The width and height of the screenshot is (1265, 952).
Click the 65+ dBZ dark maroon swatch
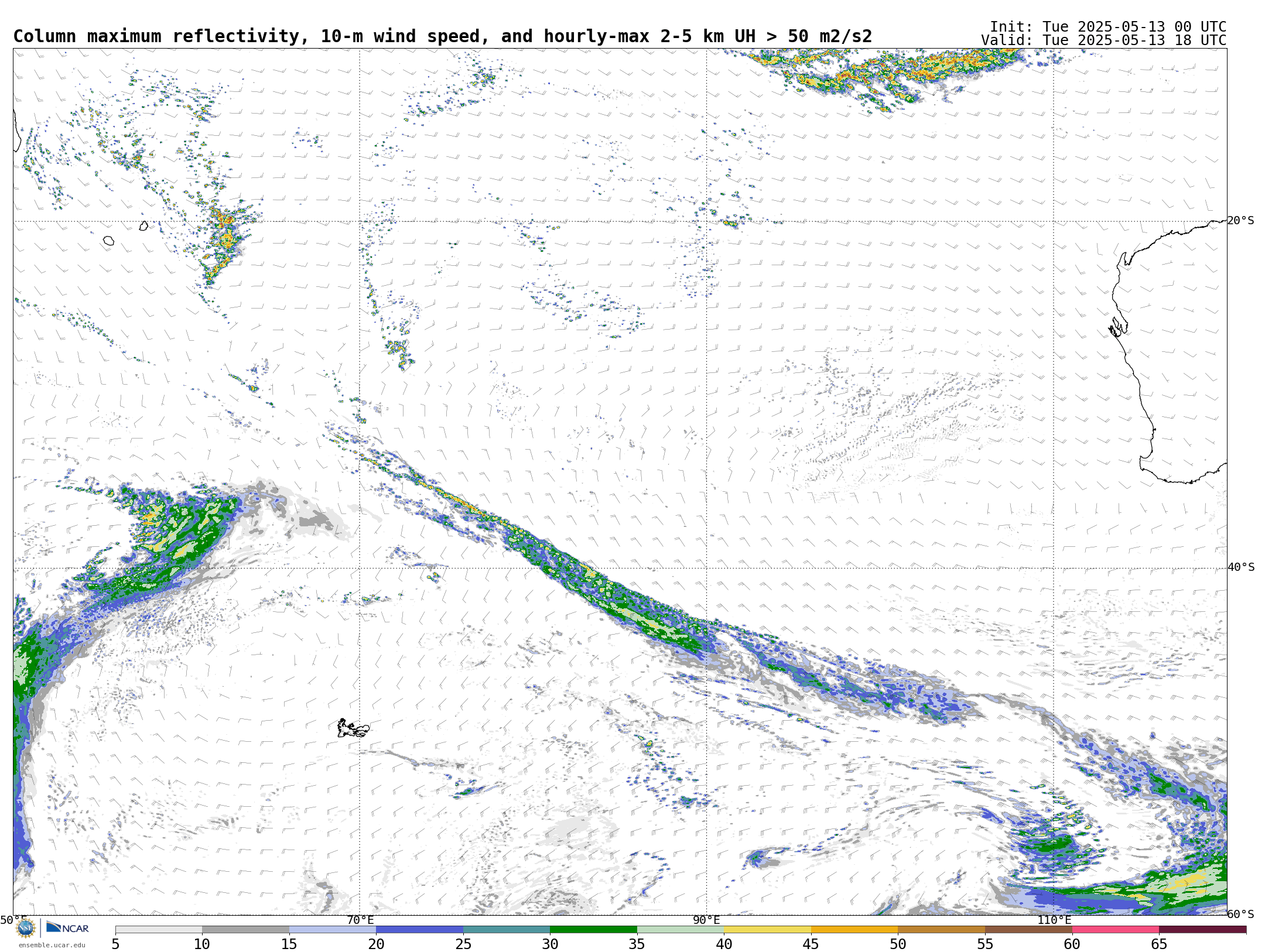(1202, 930)
